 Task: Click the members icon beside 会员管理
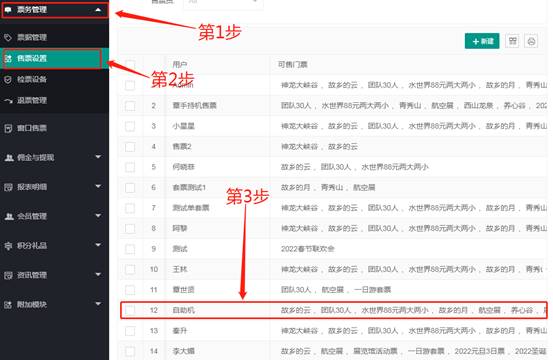pyautogui.click(x=9, y=216)
